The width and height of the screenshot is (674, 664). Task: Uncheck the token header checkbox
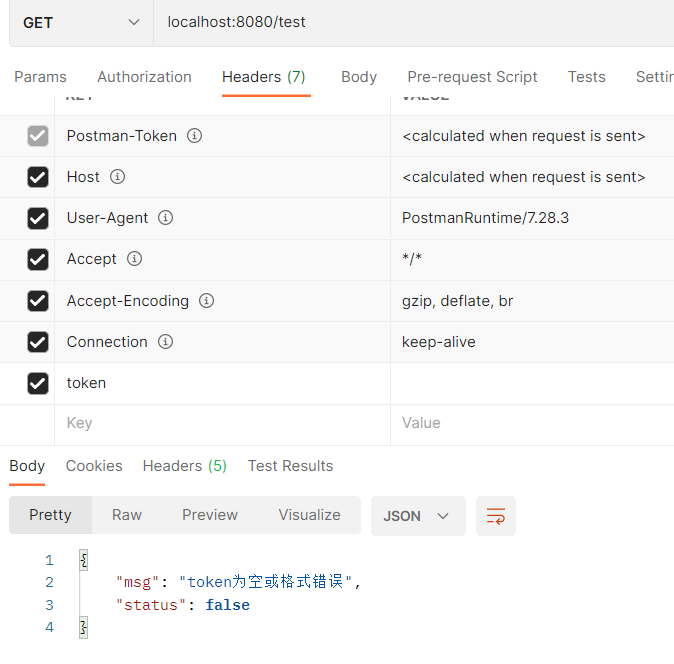[38, 383]
